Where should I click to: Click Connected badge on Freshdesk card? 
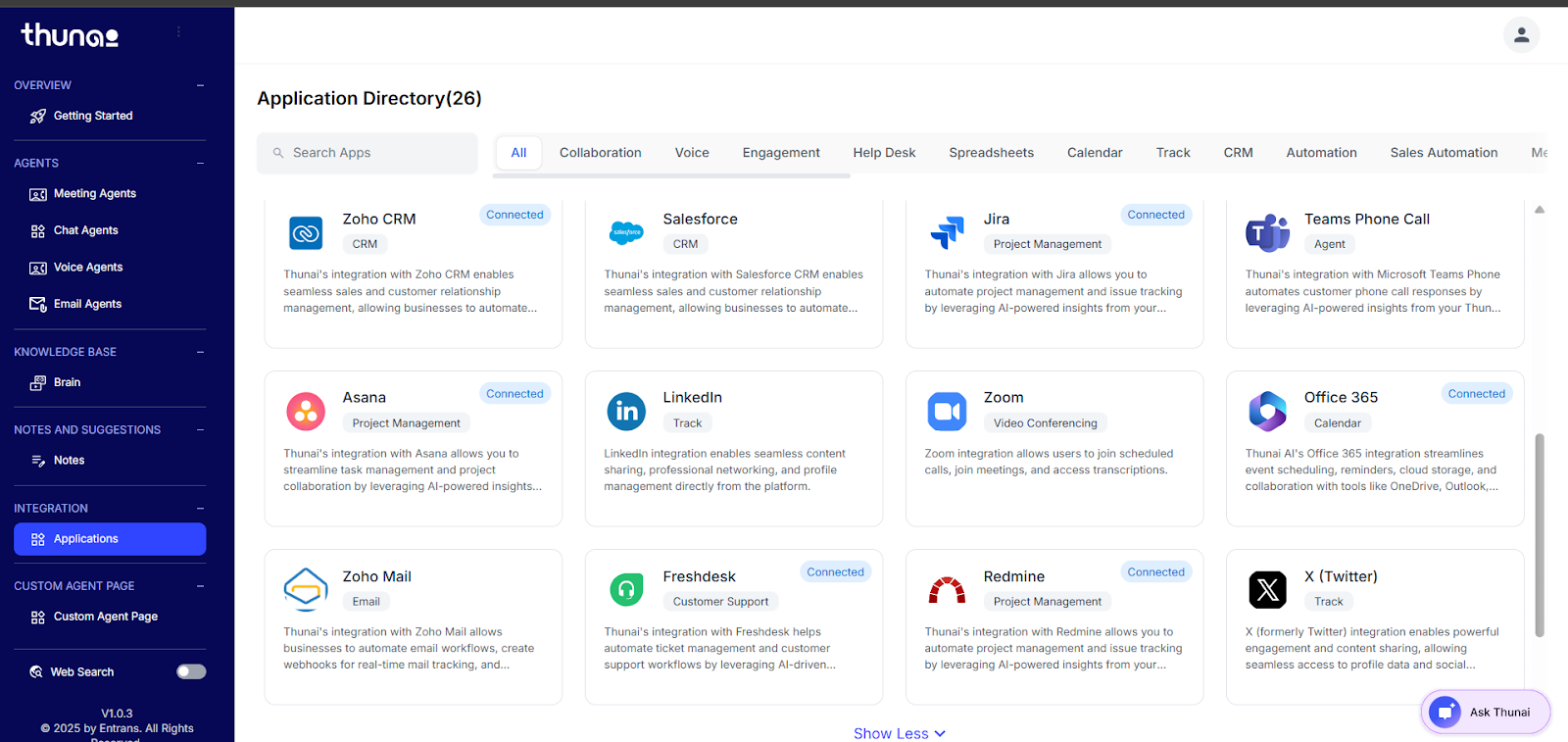pos(835,572)
